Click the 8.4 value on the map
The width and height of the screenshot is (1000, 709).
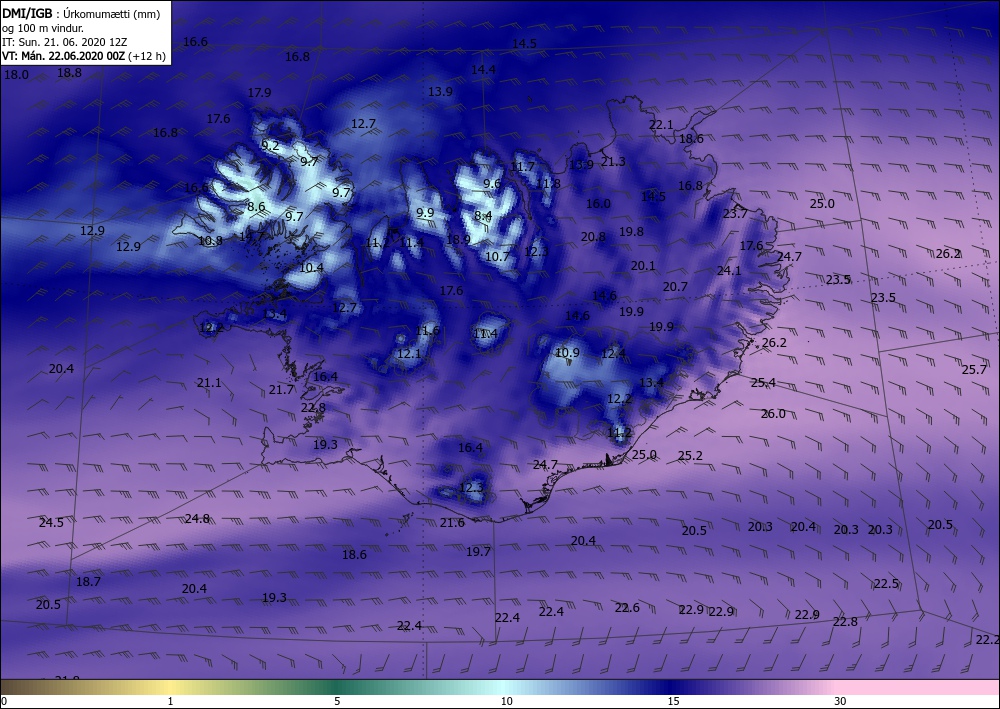click(x=483, y=216)
